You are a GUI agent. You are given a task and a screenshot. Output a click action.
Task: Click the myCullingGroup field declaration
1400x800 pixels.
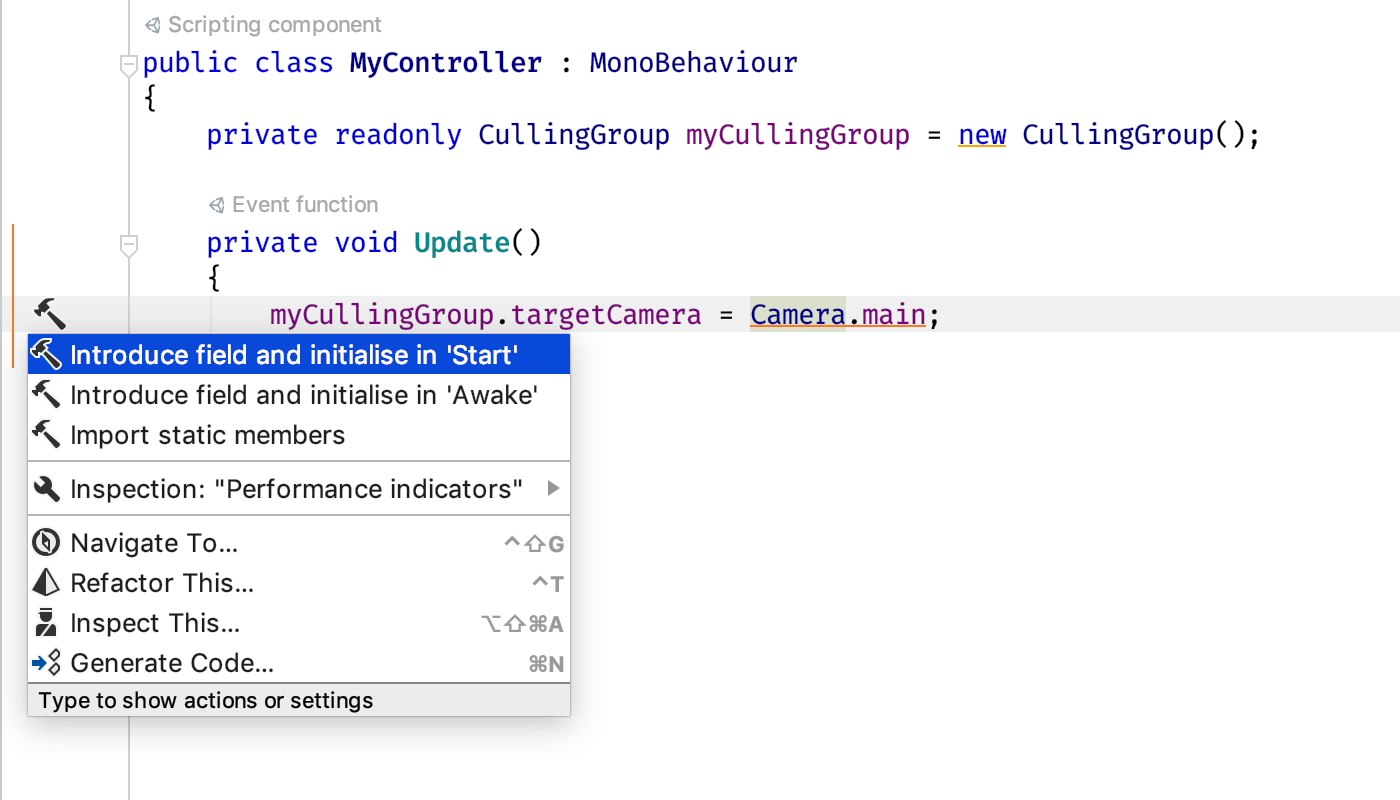798,135
